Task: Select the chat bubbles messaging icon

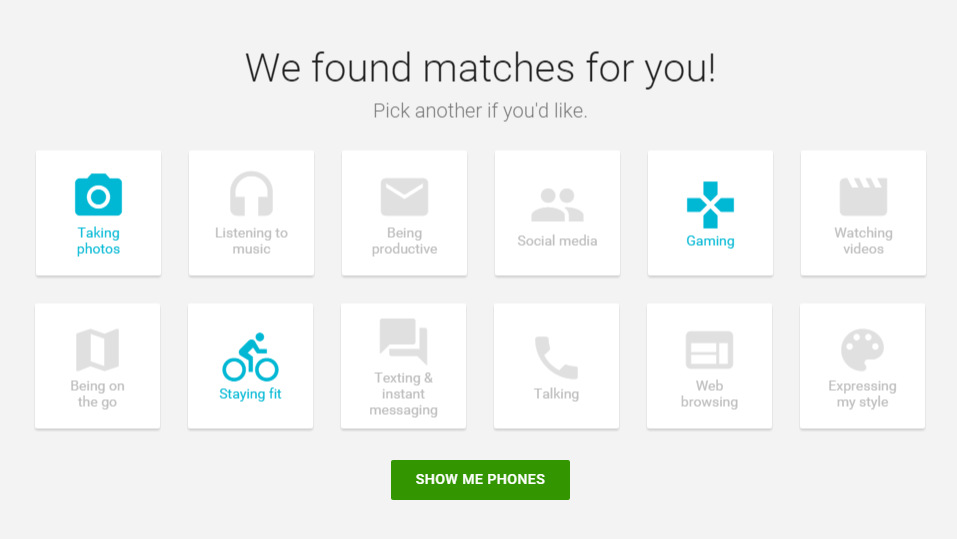Action: [x=403, y=341]
